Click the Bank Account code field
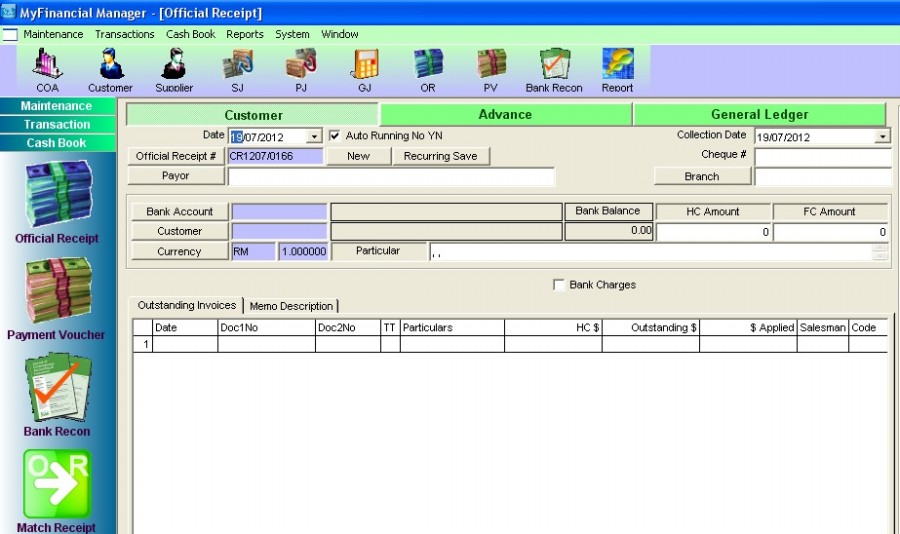The image size is (900, 534). 279,212
